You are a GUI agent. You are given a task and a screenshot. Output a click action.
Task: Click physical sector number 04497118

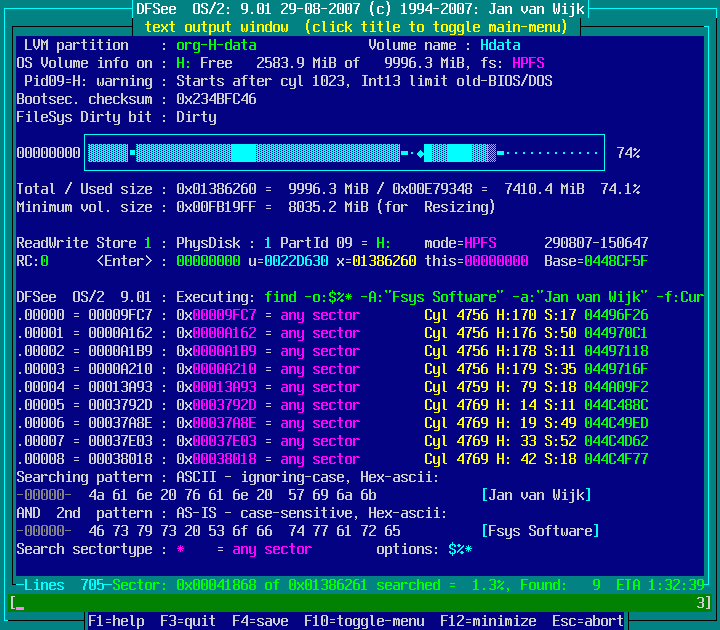click(616, 351)
